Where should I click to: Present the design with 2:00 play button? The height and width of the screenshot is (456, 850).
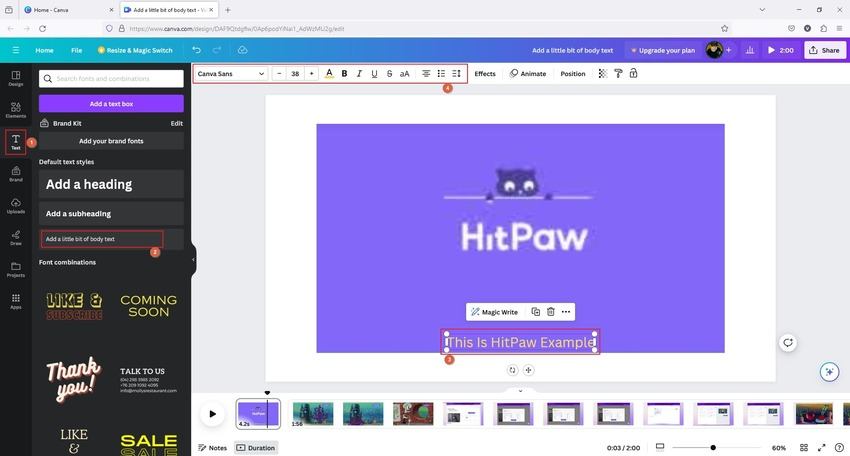pos(781,50)
